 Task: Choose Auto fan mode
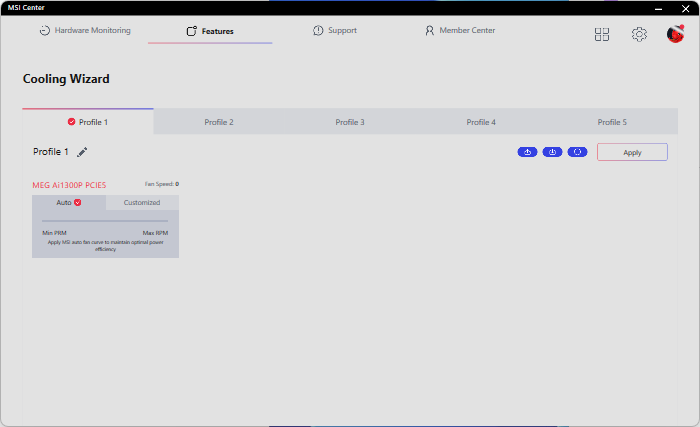click(69, 202)
